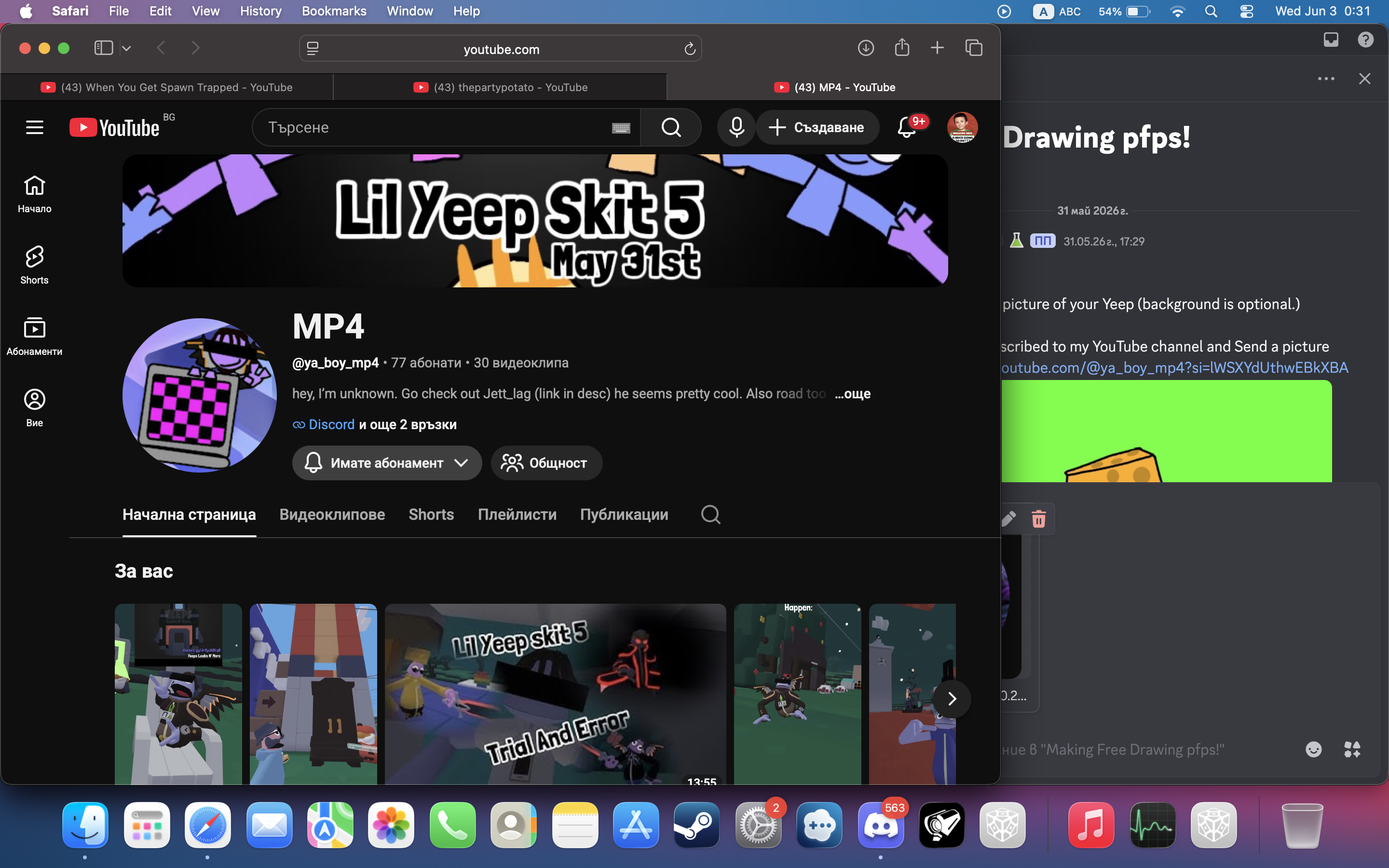This screenshot has height=868, width=1389.
Task: Start voice search with the microphone
Action: 736,127
